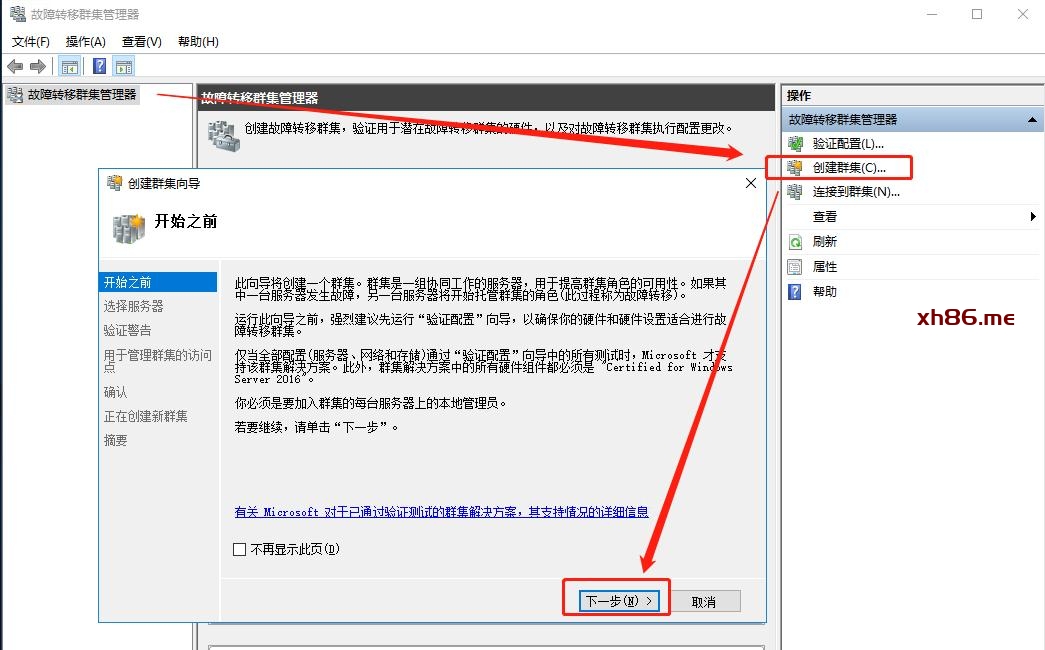Viewport: 1045px width, 650px height.
Task: Toggle the show/hide action pane toolbar icon
Action: click(123, 66)
